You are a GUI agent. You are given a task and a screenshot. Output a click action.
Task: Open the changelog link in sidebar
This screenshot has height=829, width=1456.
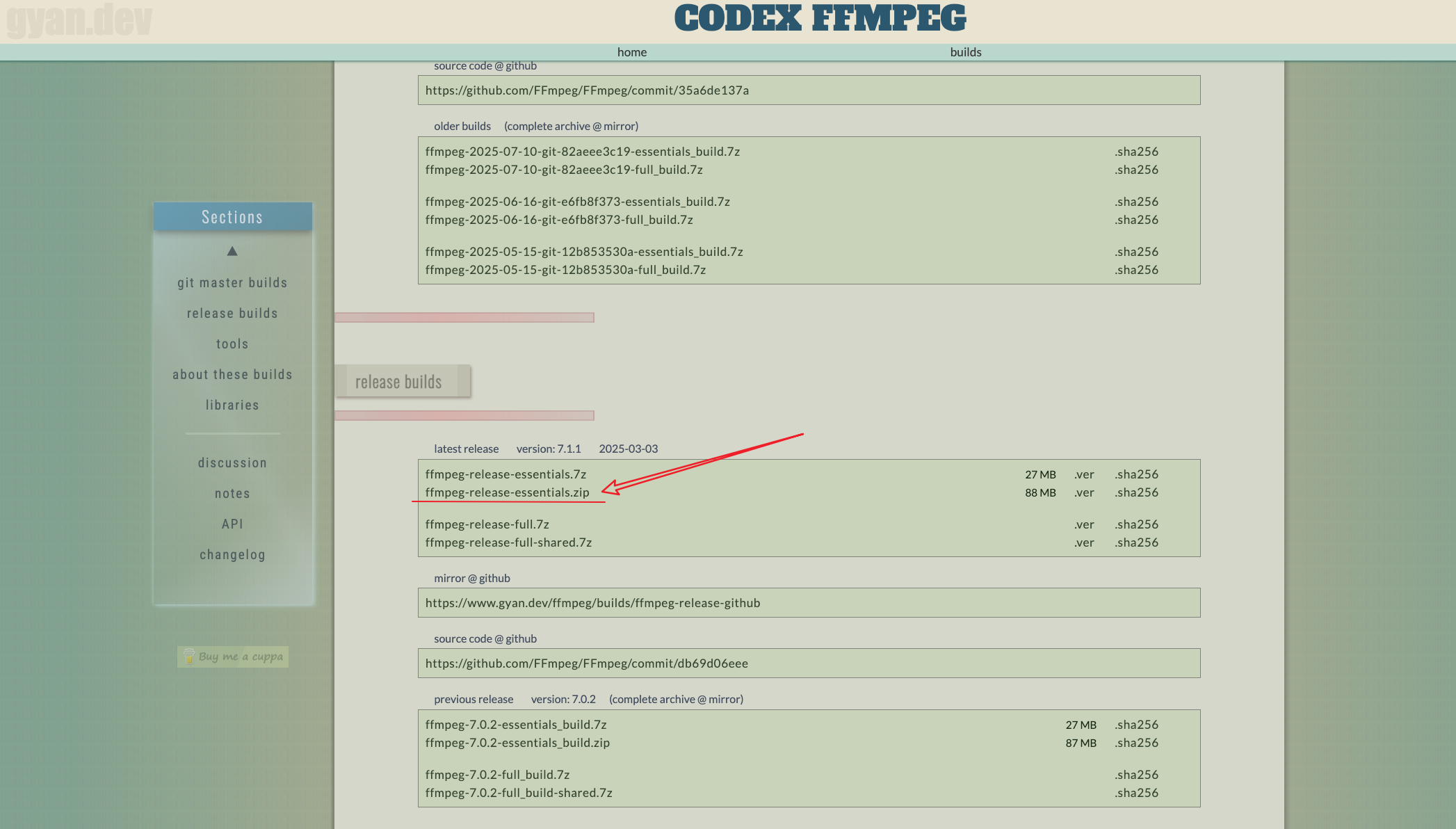(x=232, y=555)
